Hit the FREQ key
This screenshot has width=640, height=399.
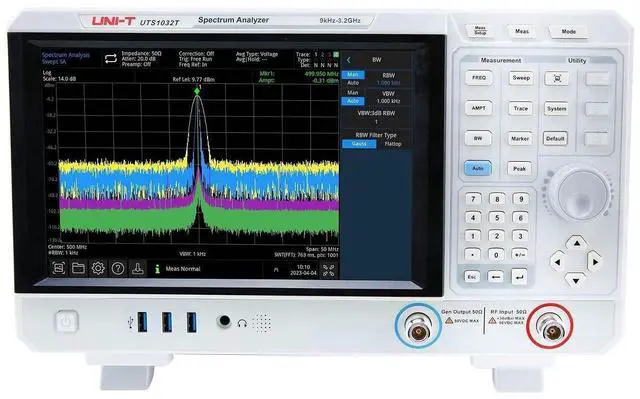pyautogui.click(x=479, y=78)
